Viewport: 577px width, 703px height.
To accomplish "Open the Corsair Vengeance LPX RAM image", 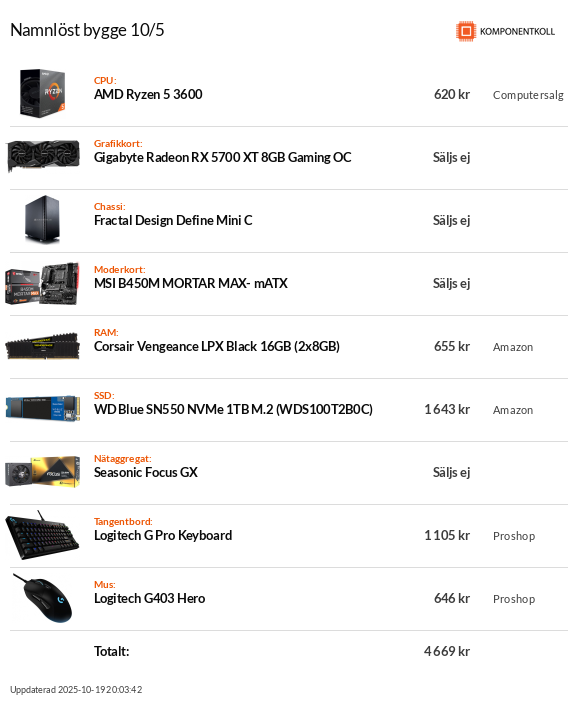I will point(43,346).
